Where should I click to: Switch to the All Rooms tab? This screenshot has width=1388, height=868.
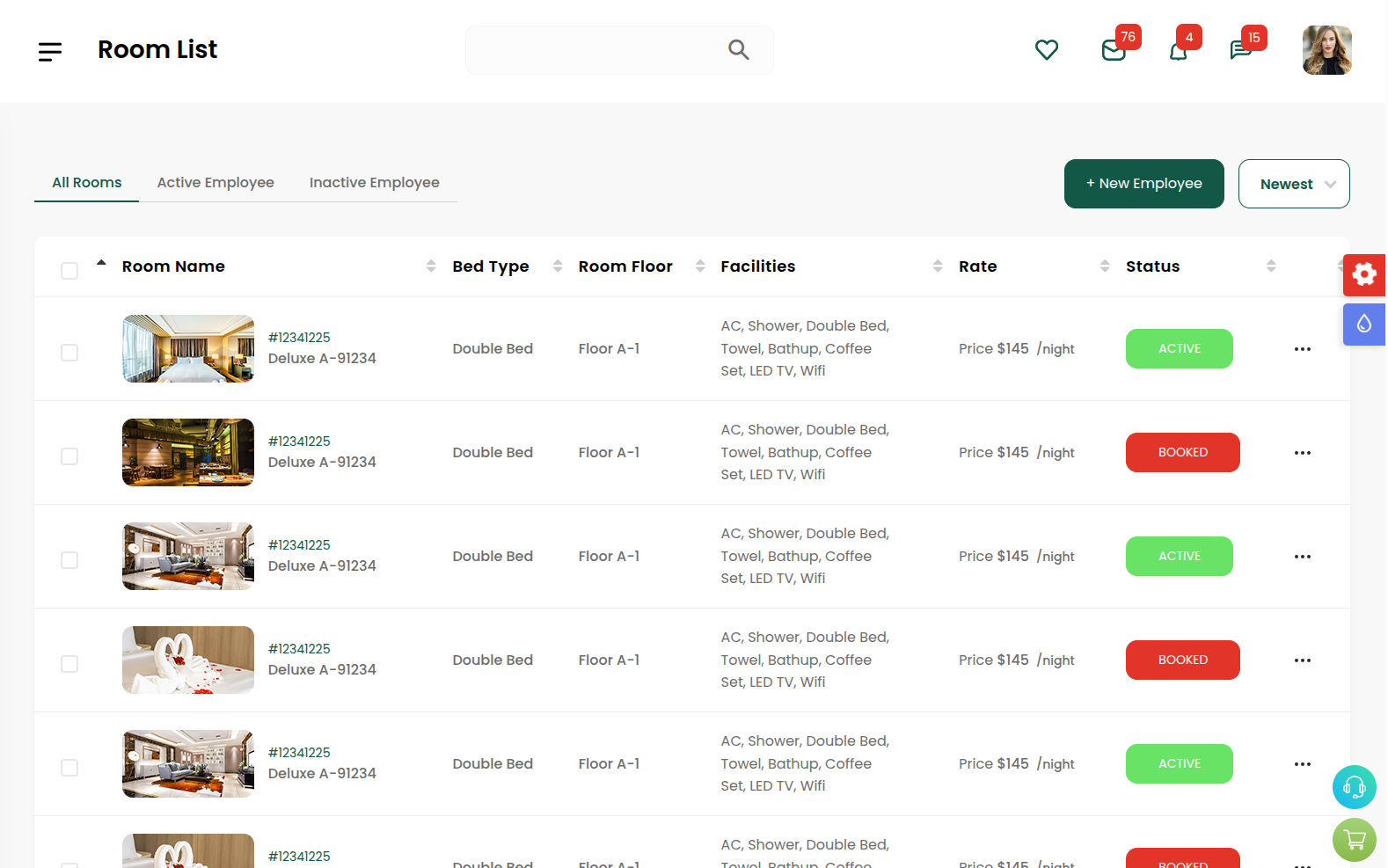(x=86, y=183)
